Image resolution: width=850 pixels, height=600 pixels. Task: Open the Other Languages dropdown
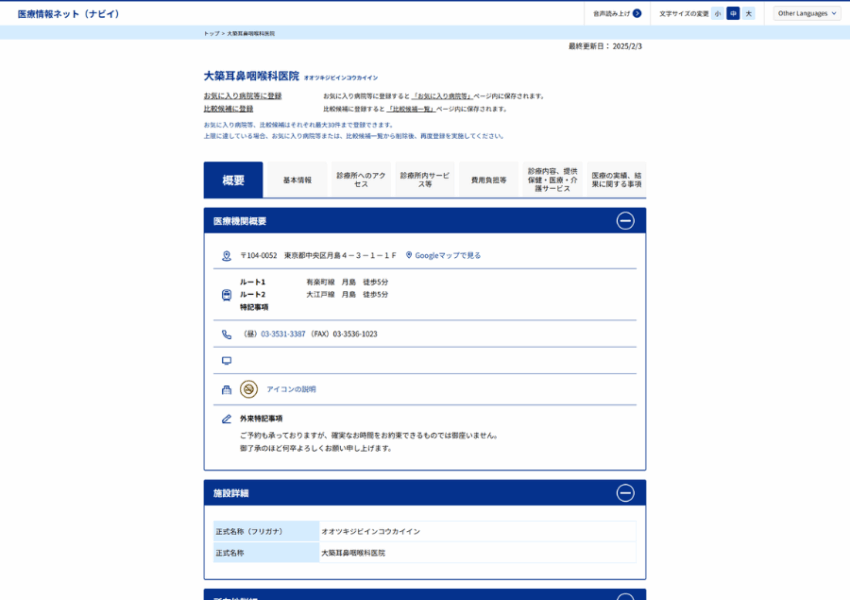click(x=806, y=13)
